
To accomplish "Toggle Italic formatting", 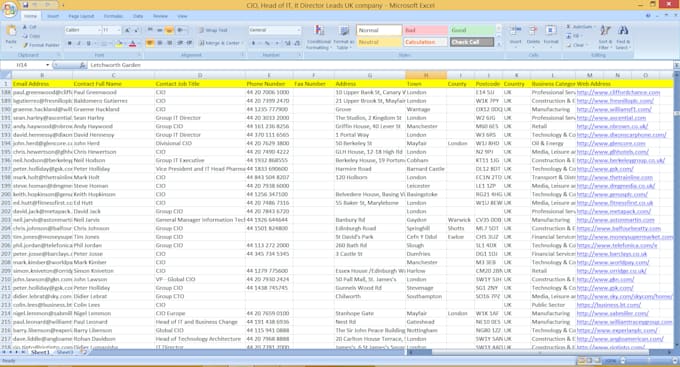I will coord(79,43).
